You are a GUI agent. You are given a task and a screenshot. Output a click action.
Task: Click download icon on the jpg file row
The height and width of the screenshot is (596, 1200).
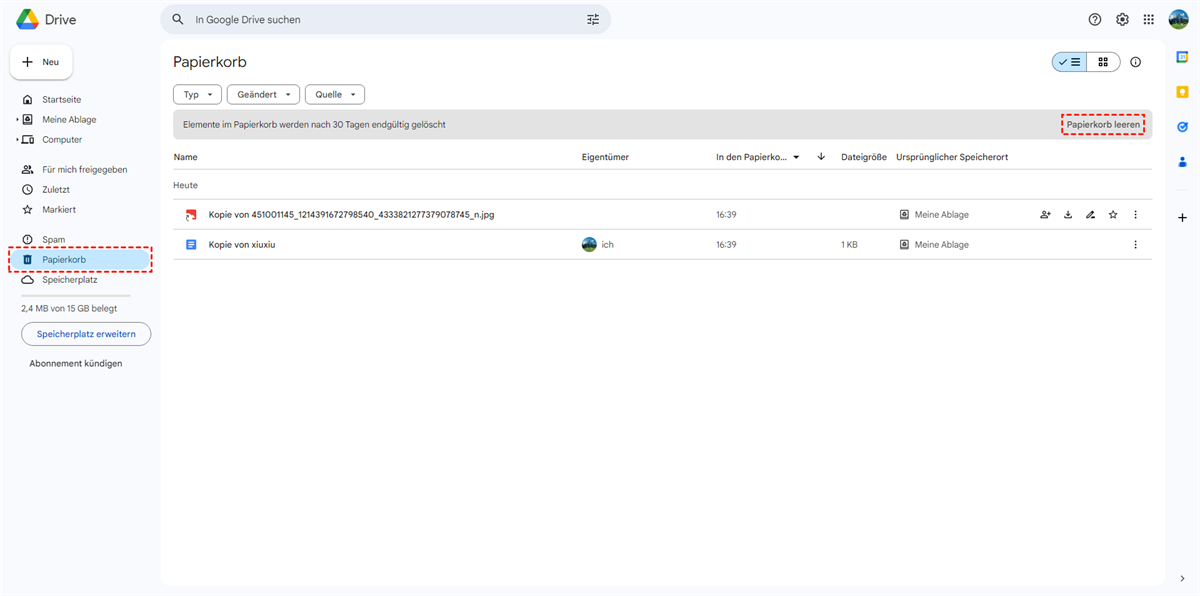[x=1068, y=215]
